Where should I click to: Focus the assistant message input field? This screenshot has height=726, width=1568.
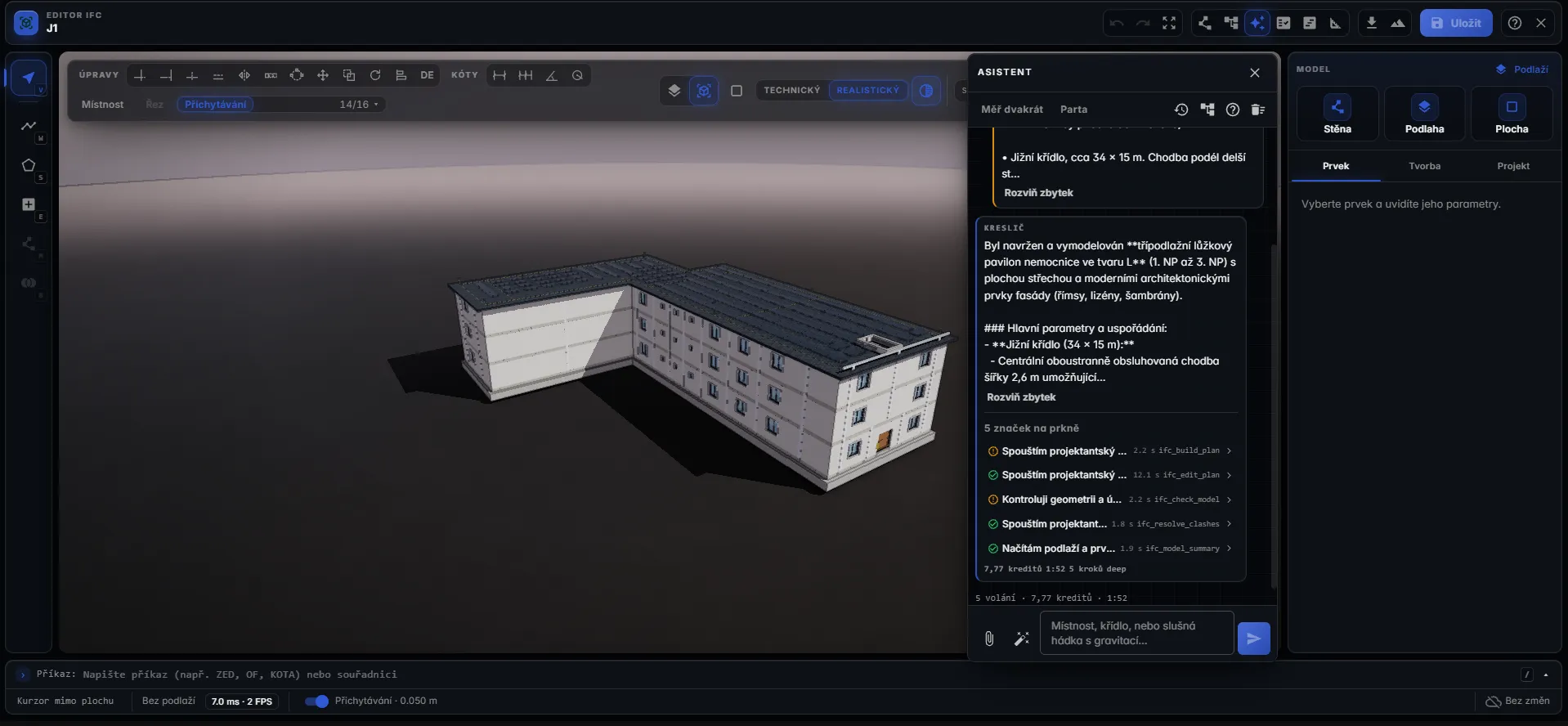(1136, 634)
